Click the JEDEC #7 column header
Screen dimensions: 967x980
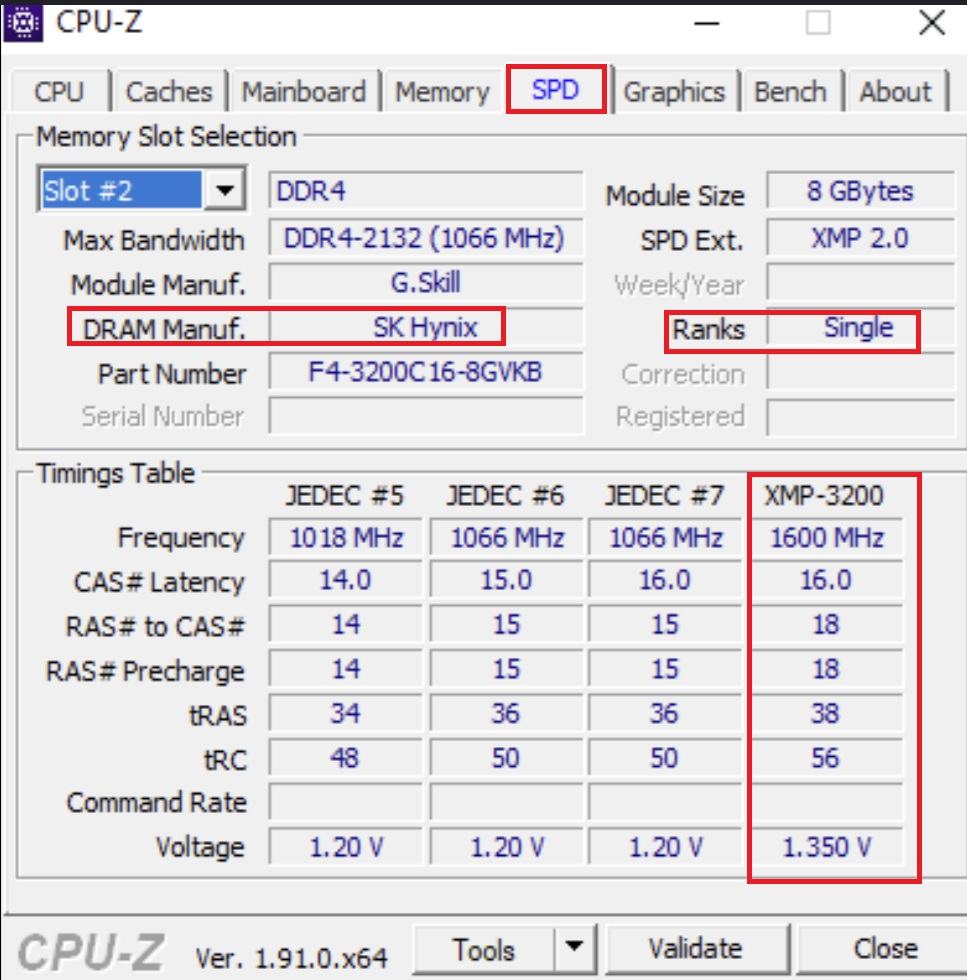point(664,496)
